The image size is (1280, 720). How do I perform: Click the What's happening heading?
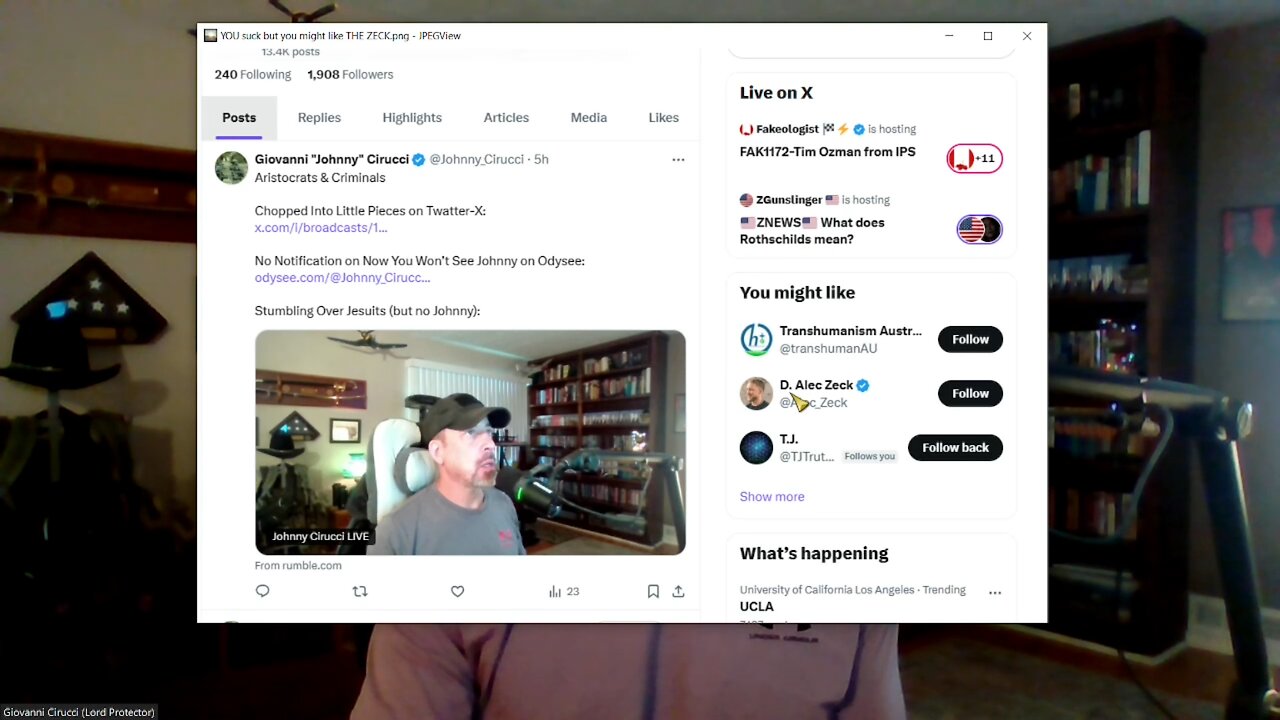814,554
